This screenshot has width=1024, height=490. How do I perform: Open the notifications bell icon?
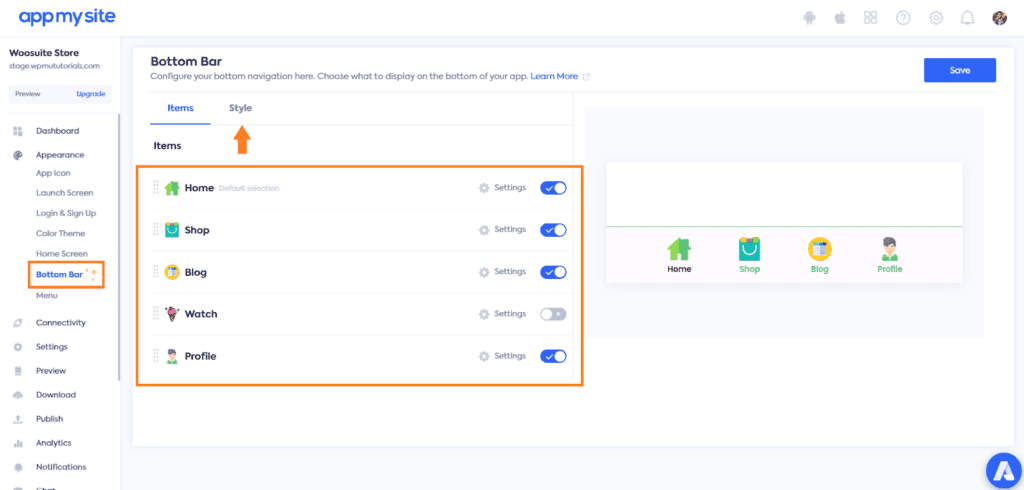coord(967,18)
